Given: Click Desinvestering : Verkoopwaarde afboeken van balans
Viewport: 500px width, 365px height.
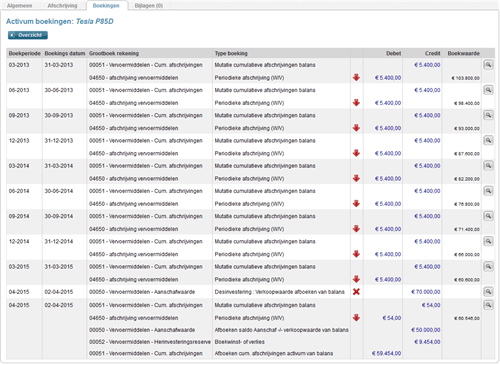Looking at the screenshot, I should [x=279, y=292].
